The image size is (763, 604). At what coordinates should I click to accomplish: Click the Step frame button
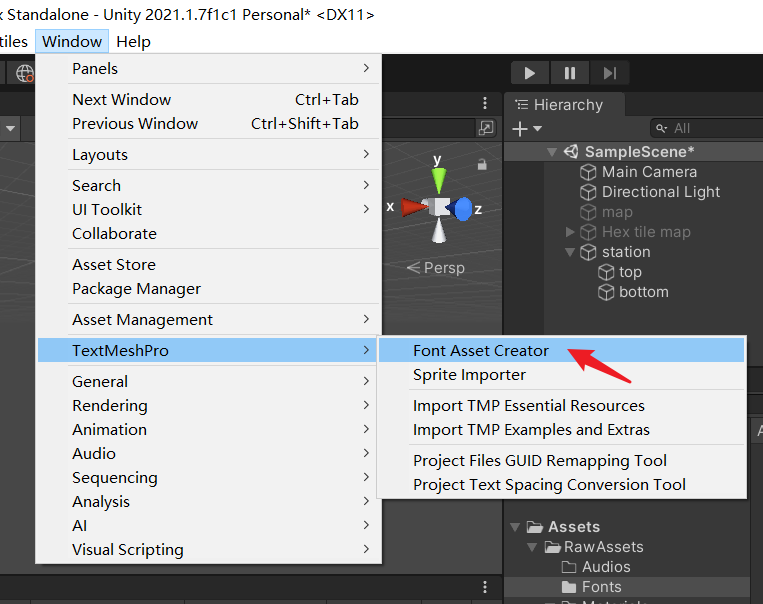coord(610,73)
